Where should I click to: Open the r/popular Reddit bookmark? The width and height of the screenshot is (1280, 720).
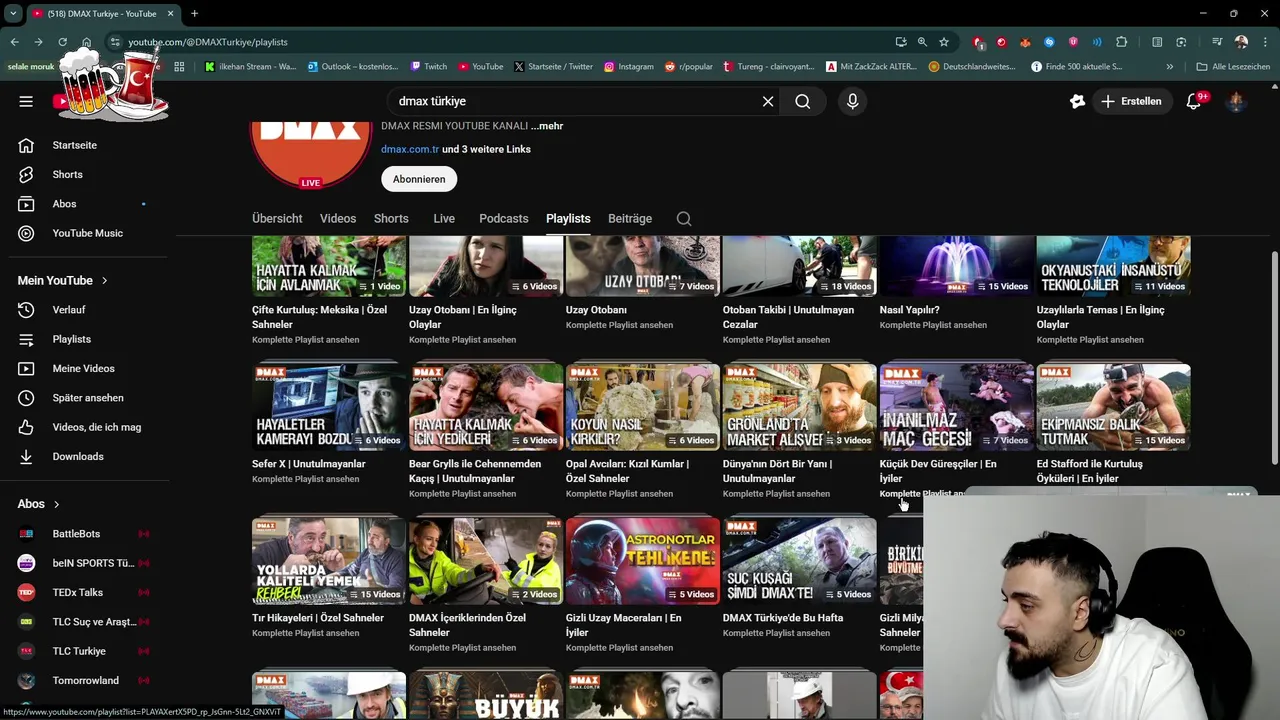(x=689, y=67)
